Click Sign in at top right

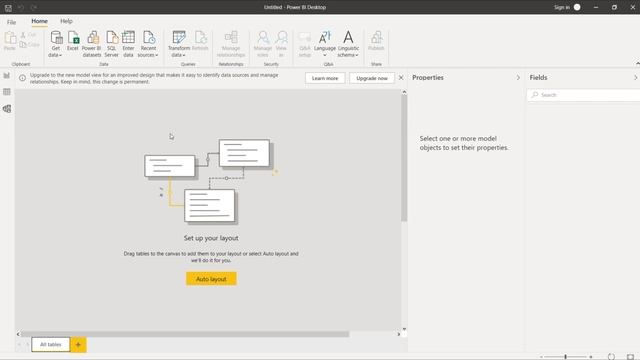click(x=562, y=7)
